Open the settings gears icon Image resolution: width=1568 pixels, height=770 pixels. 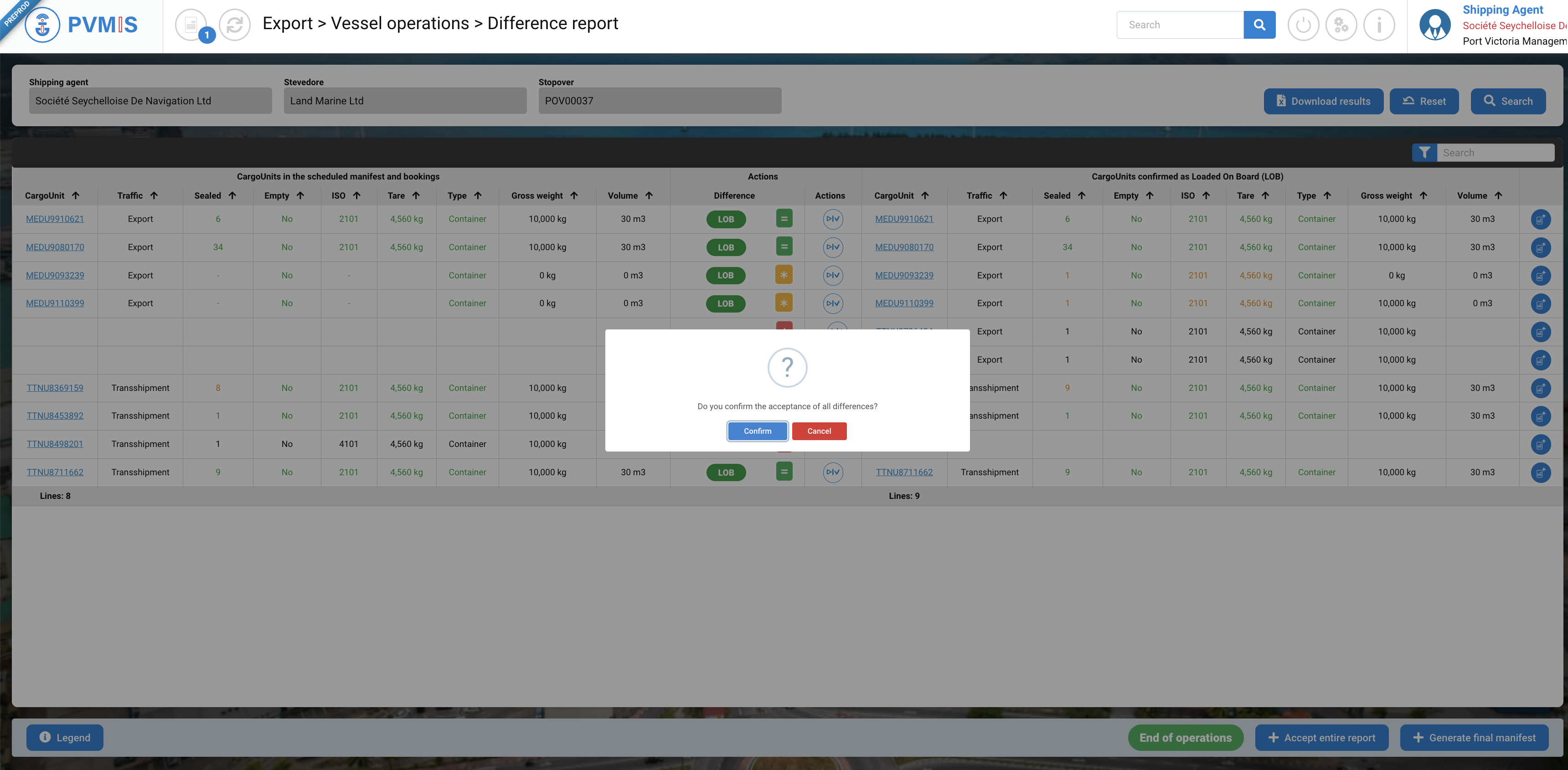[x=1341, y=25]
